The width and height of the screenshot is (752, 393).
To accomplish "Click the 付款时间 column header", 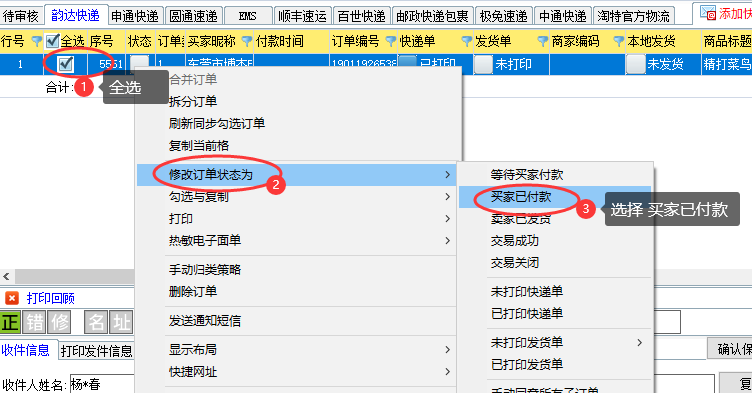I will 292,41.
